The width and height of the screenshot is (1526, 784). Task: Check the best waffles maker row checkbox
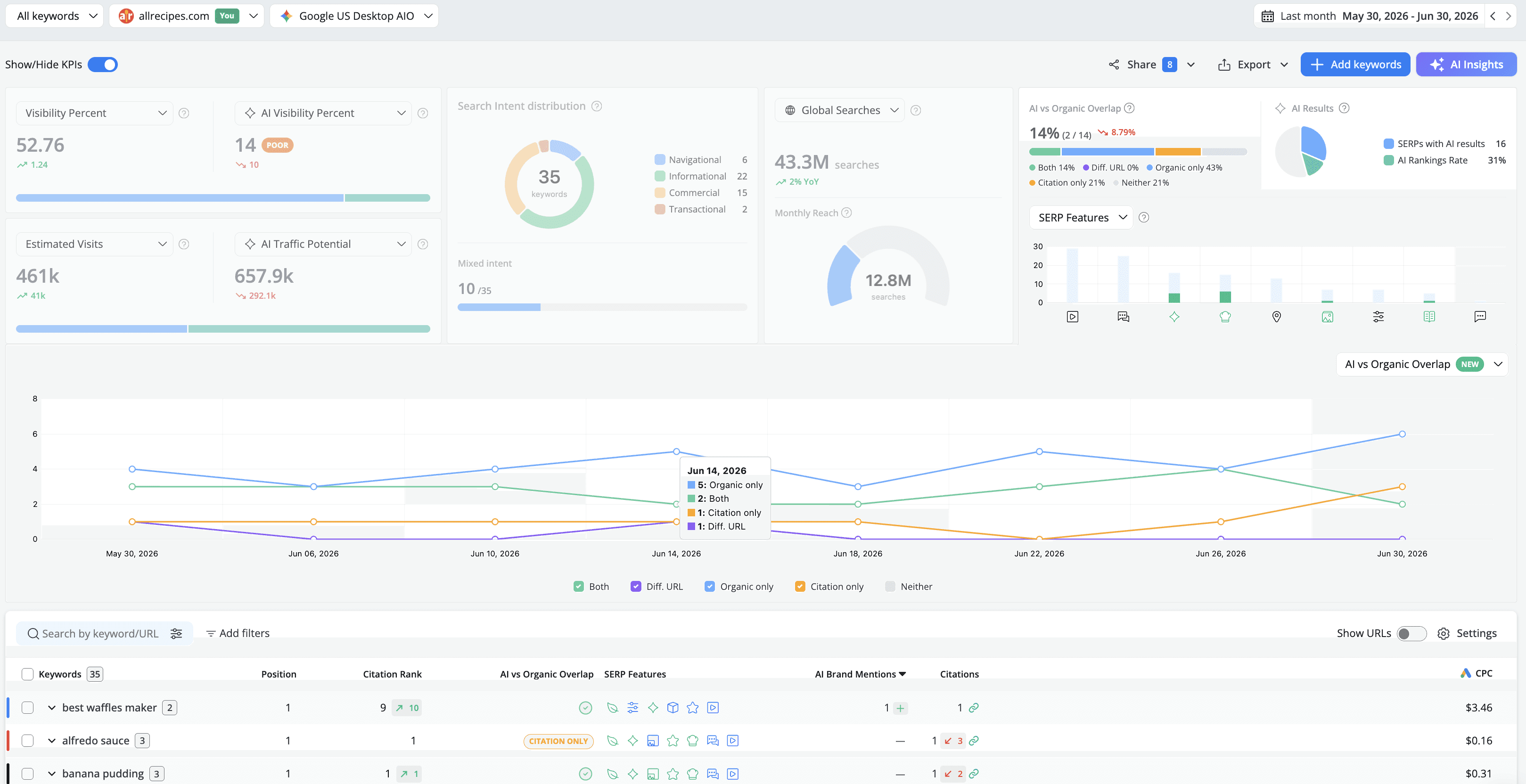(x=27, y=708)
